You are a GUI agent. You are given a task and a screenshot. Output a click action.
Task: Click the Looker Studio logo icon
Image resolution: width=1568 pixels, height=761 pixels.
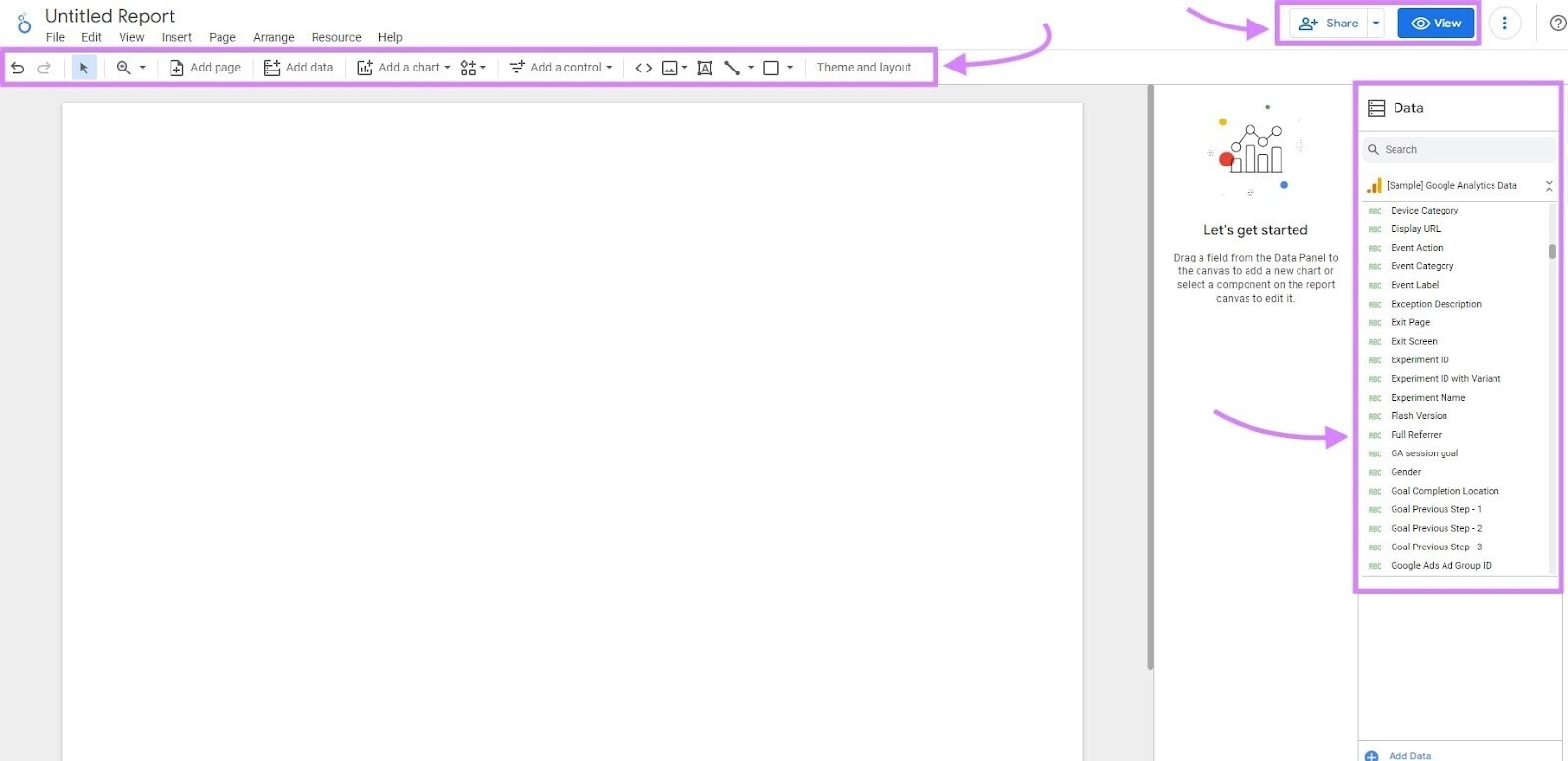(x=24, y=23)
